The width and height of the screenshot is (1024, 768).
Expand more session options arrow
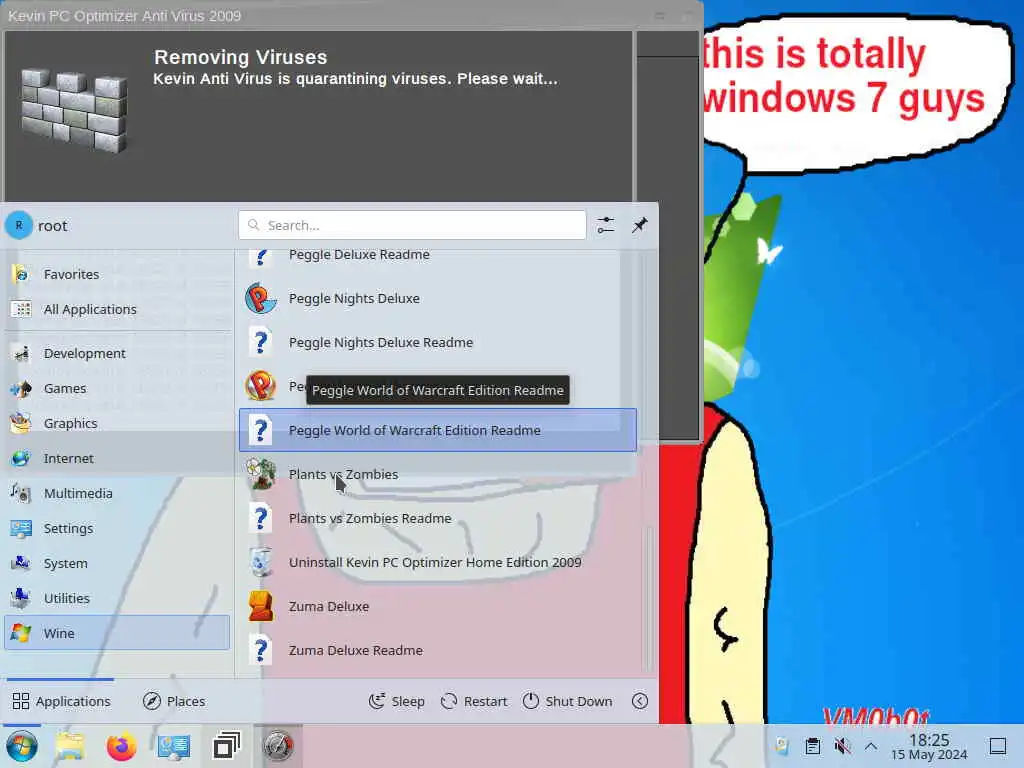pyautogui.click(x=640, y=701)
